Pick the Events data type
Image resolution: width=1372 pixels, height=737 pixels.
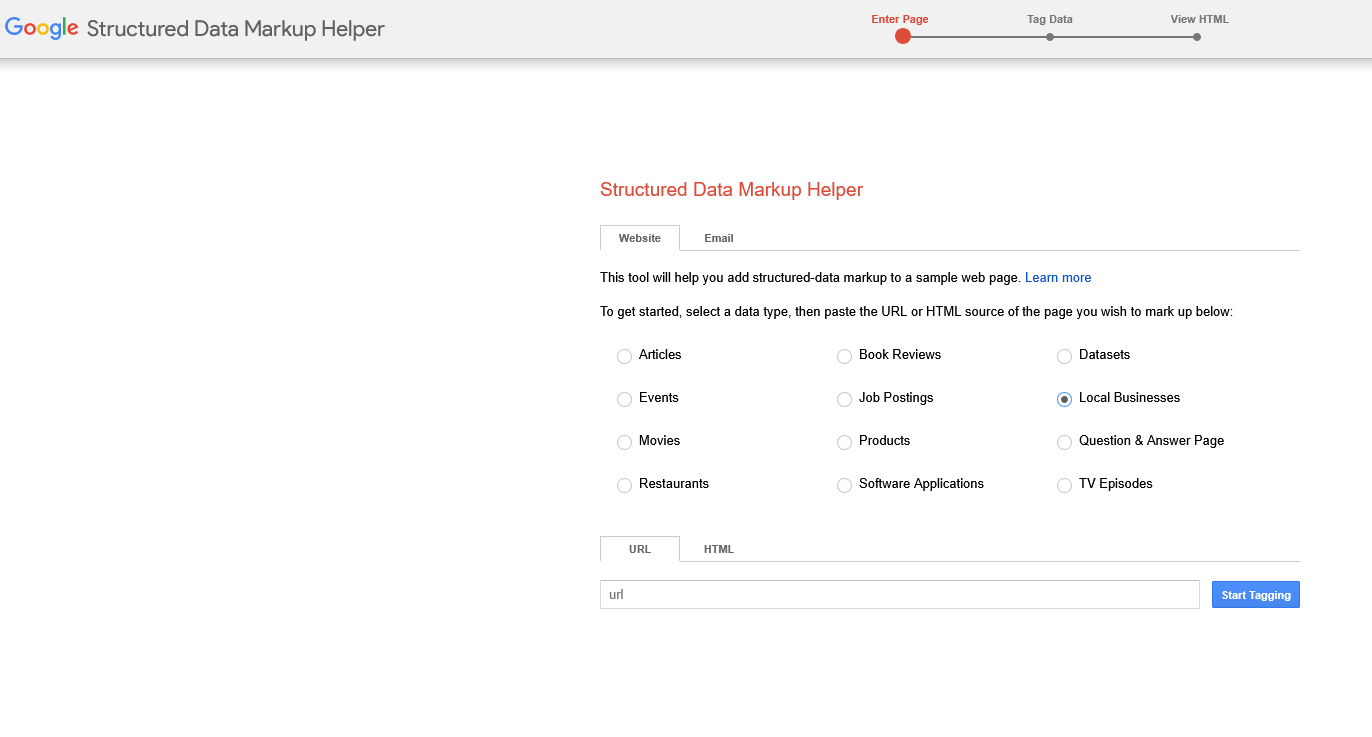point(624,399)
